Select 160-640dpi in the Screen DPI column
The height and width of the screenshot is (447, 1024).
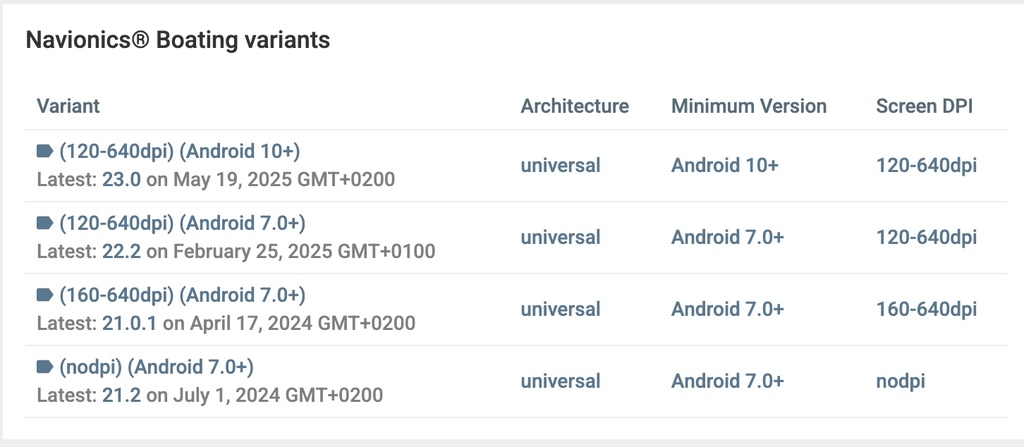click(x=927, y=309)
